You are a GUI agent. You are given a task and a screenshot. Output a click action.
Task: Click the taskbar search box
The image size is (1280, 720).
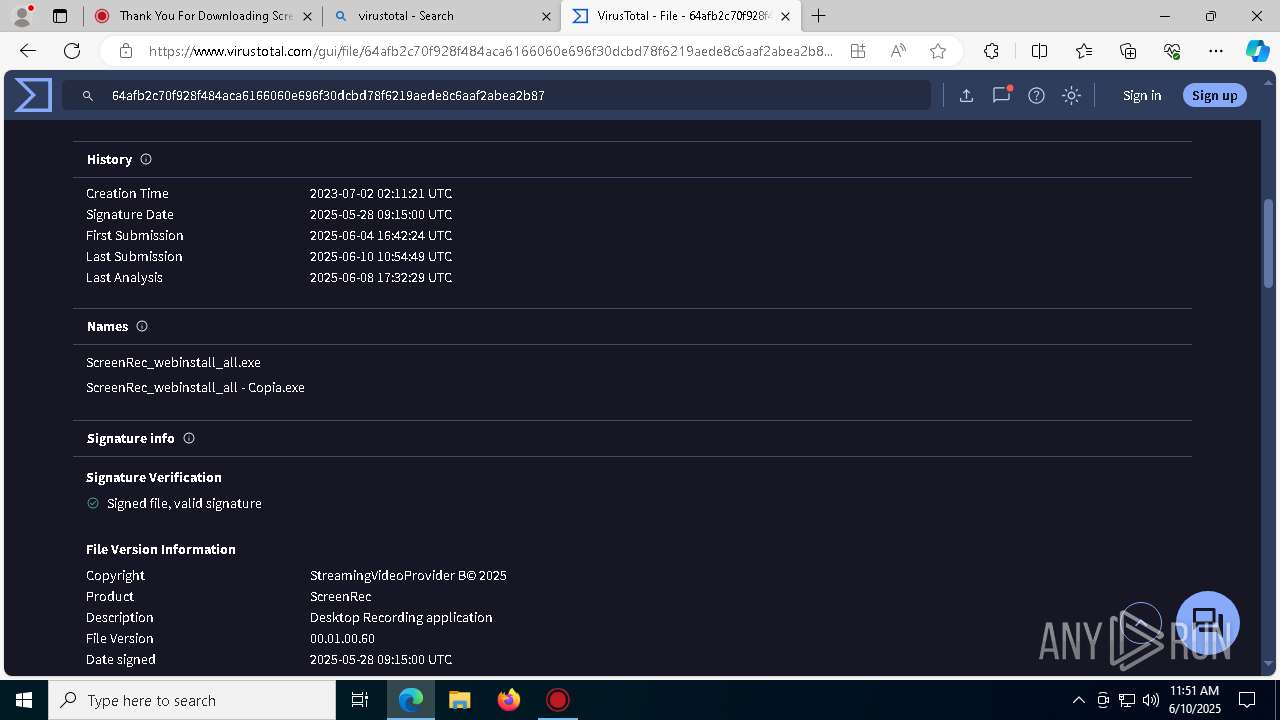(x=192, y=700)
